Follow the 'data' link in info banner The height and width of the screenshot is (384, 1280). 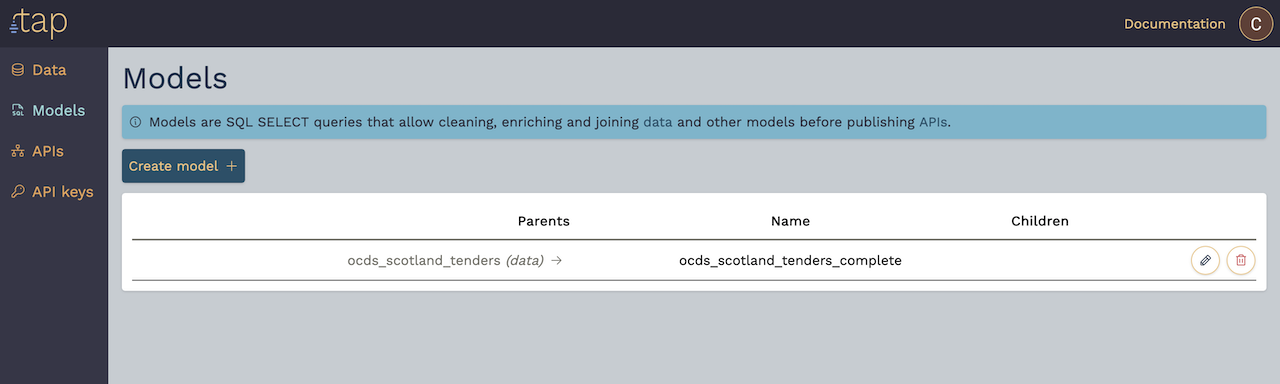pos(657,122)
